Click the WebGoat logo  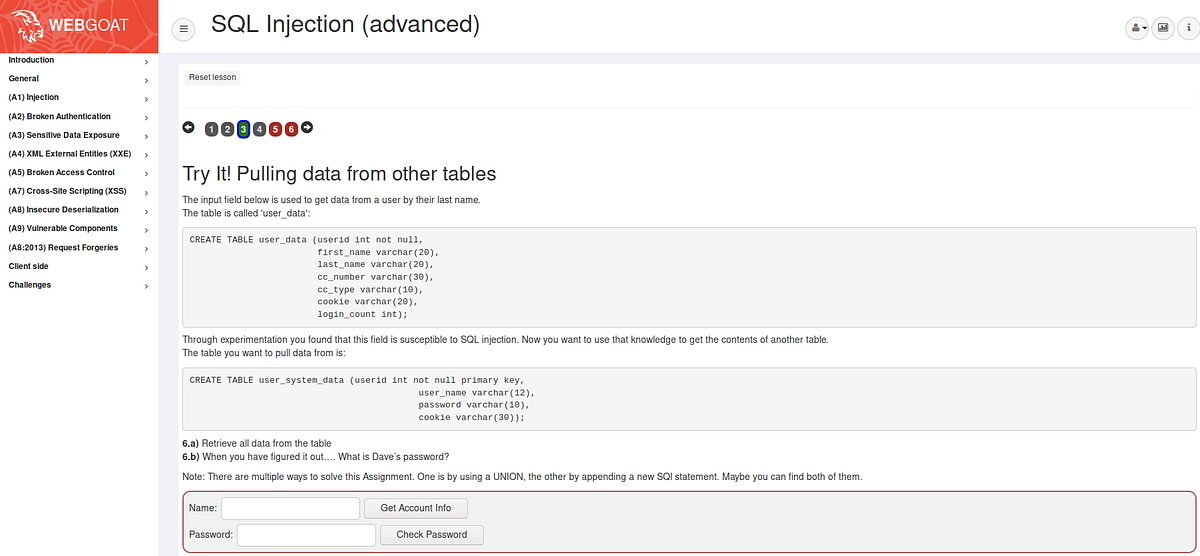[x=79, y=27]
